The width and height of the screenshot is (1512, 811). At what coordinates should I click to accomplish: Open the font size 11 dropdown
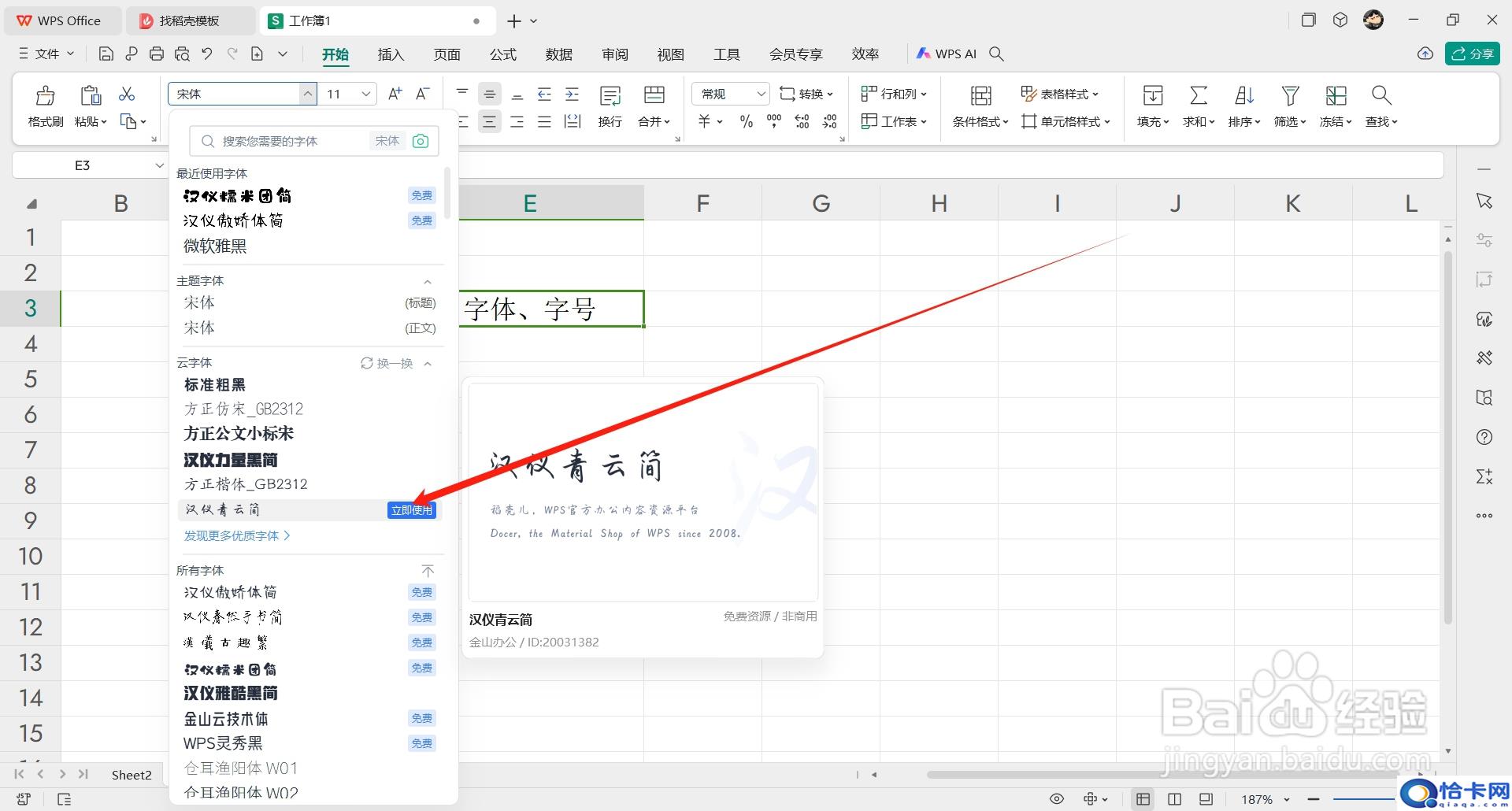click(x=366, y=94)
